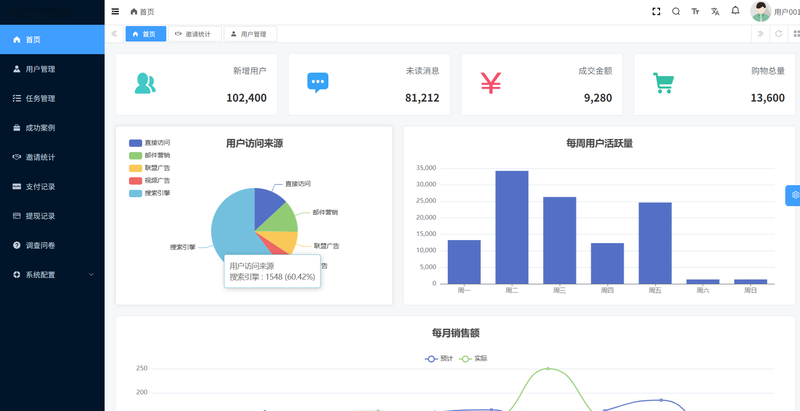Toggle 预计 series in sales chart legend
The image size is (800, 411).
tap(439, 358)
